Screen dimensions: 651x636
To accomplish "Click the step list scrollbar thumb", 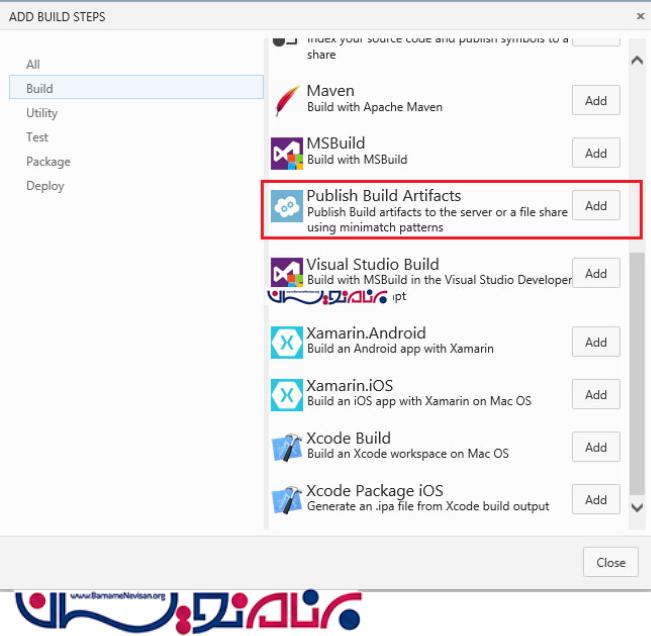I will pyautogui.click(x=637, y=374).
